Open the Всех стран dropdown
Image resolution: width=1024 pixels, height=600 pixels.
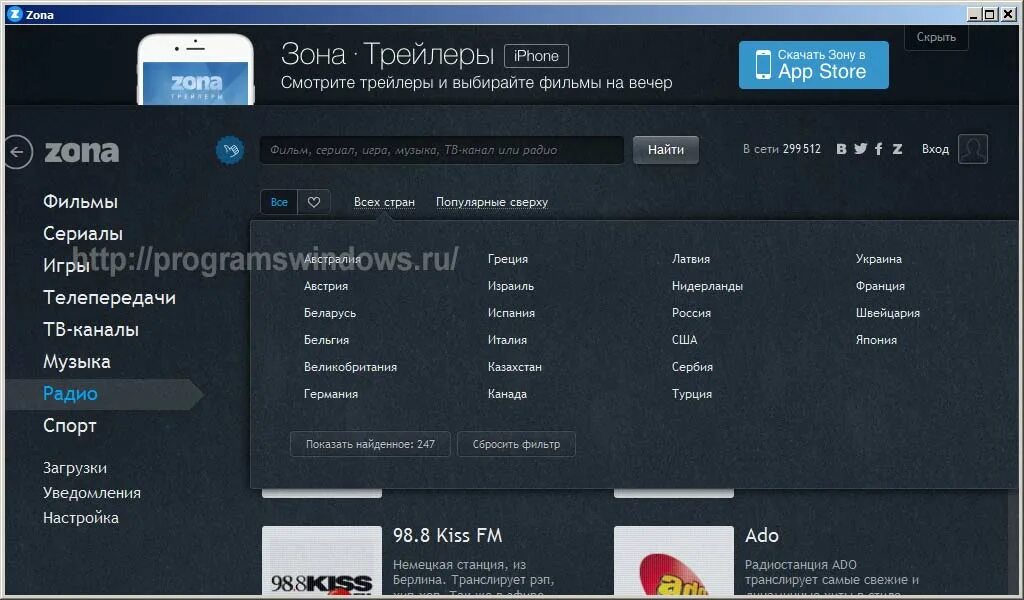point(385,201)
